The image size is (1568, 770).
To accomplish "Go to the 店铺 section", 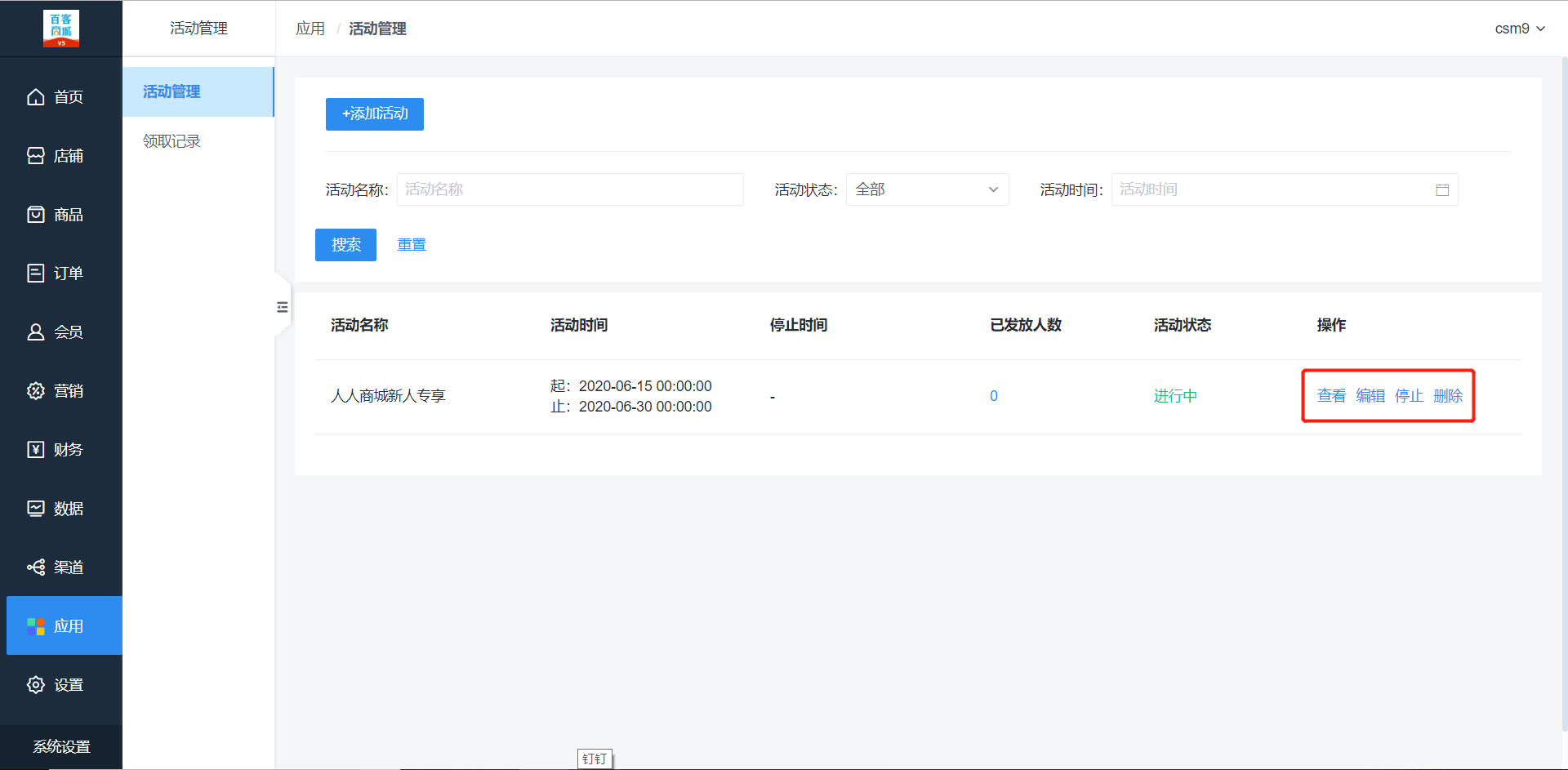I will [x=61, y=156].
